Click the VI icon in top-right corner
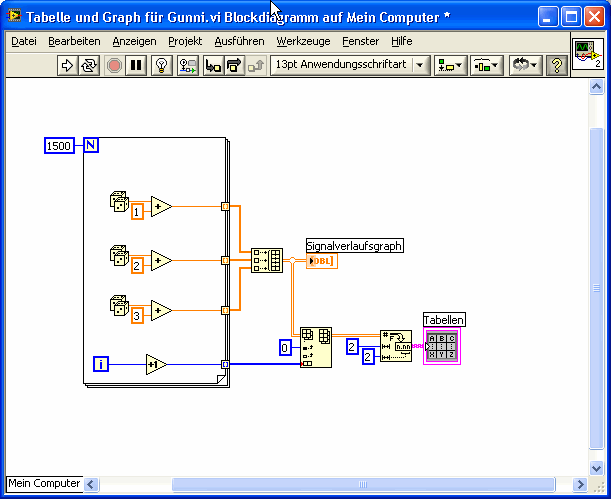 click(x=588, y=54)
